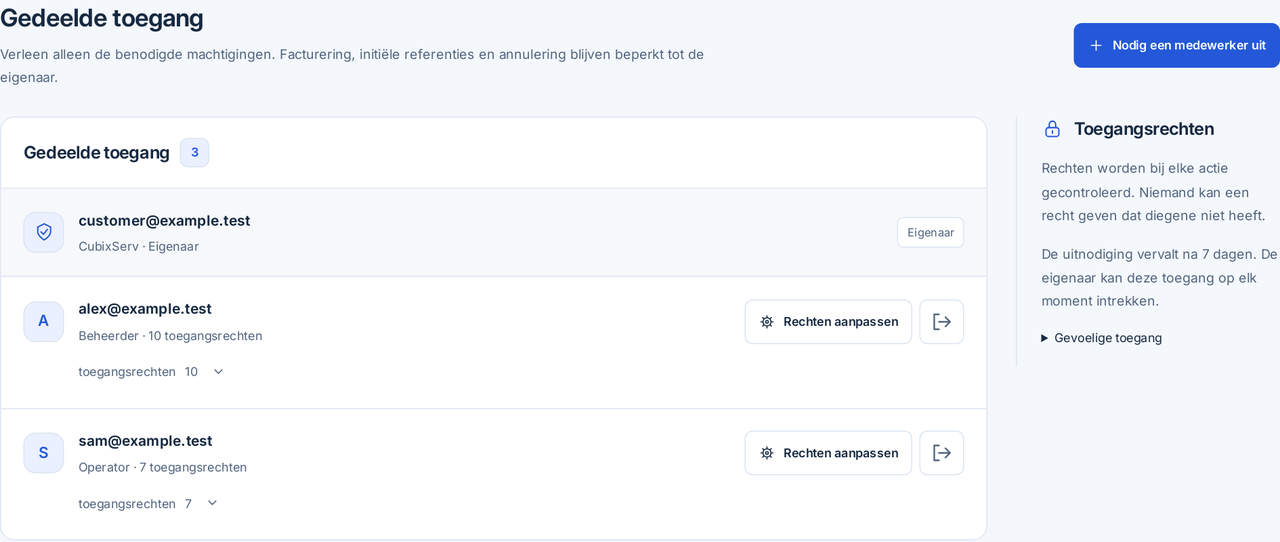Select the alex@example.test email text
Image resolution: width=1280 pixels, height=542 pixels.
tap(145, 309)
